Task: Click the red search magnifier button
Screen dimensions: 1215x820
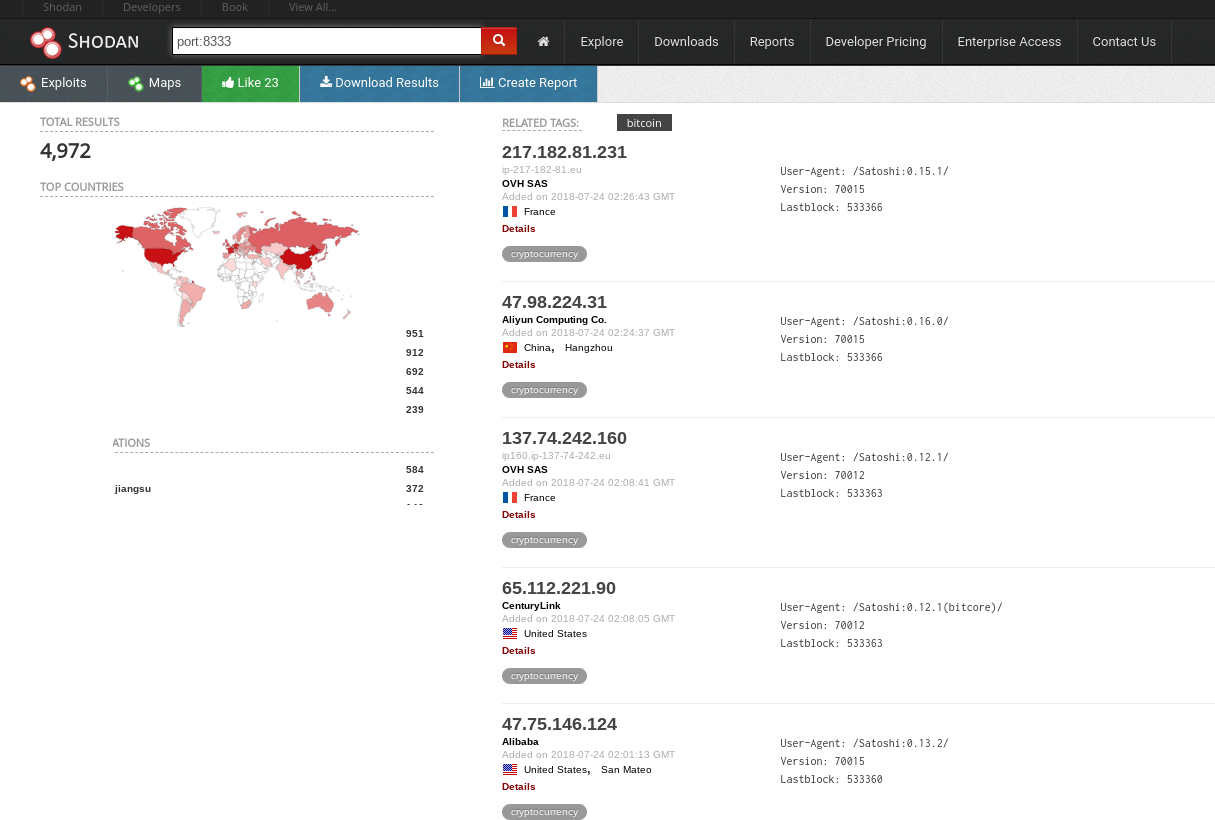Action: click(x=499, y=41)
